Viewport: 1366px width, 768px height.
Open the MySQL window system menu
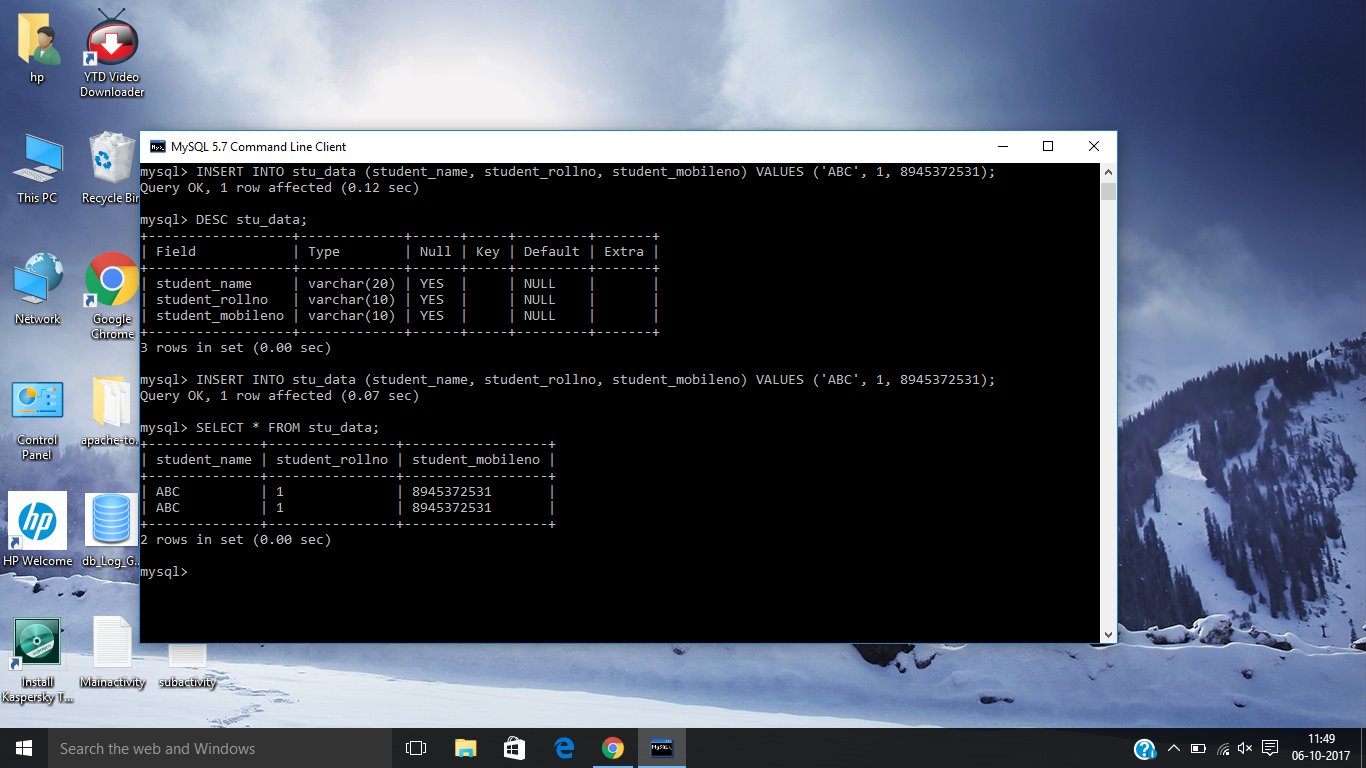(159, 146)
